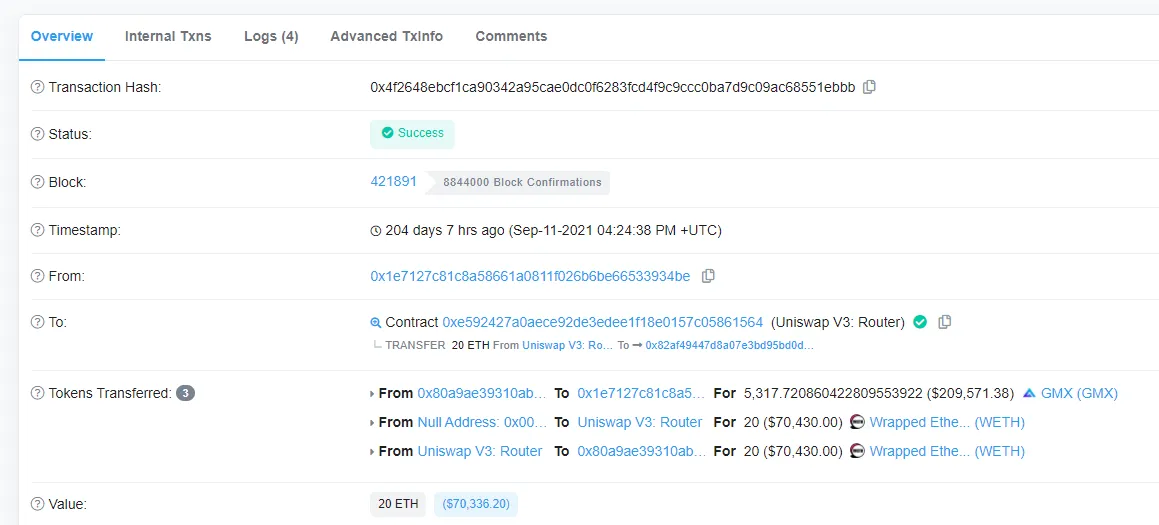
Task: Click the 8844000 Block Confirmations badge
Action: tap(522, 182)
